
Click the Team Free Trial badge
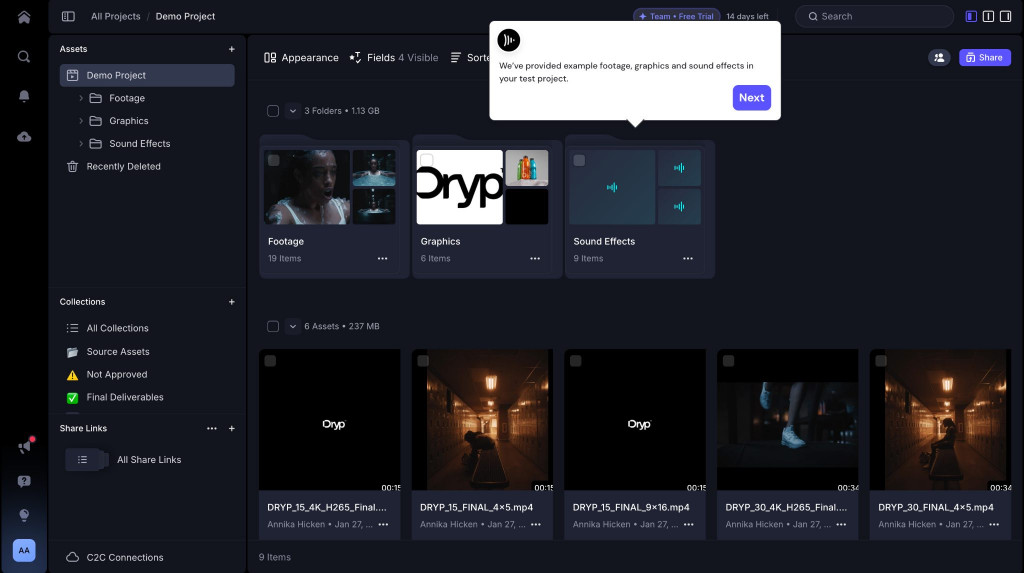(676, 16)
